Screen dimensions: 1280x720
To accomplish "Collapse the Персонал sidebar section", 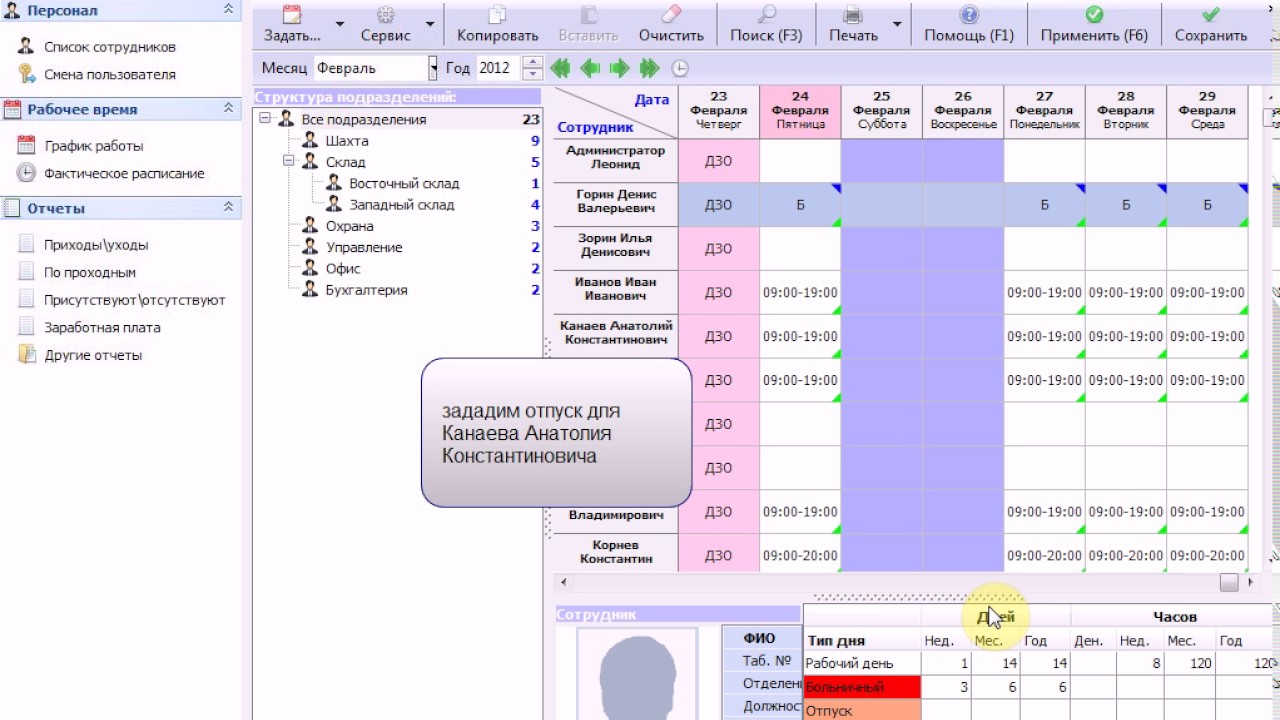I will pos(228,10).
